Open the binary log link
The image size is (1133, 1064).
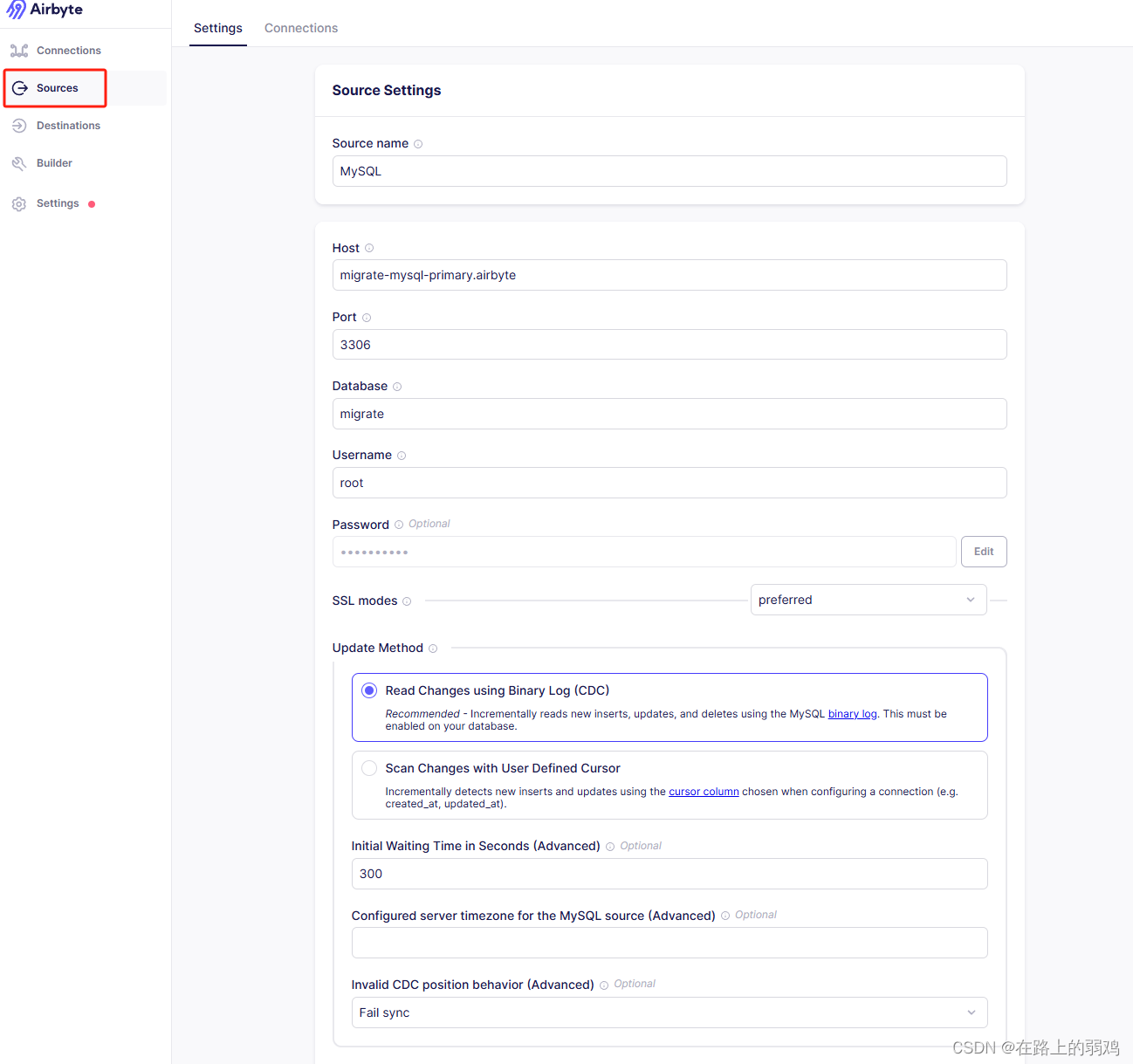(x=852, y=714)
